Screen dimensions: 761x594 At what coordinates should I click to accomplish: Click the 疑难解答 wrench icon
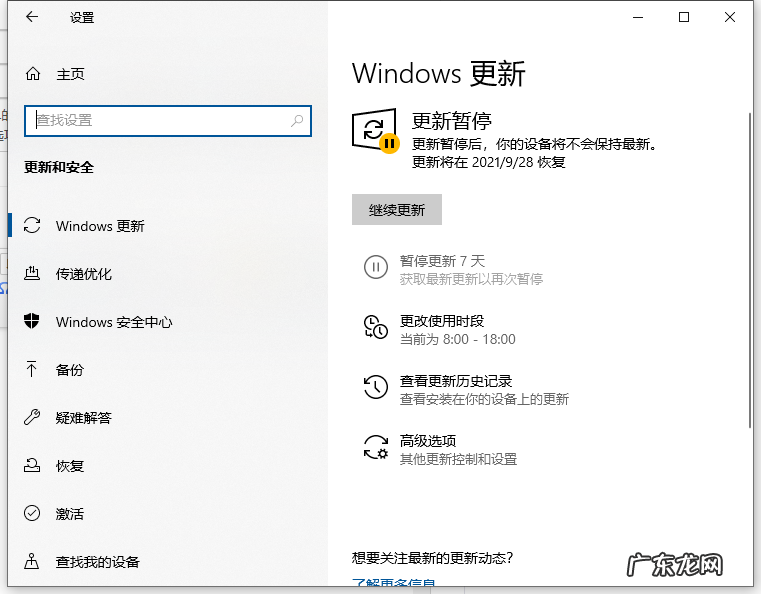pyautogui.click(x=32, y=417)
